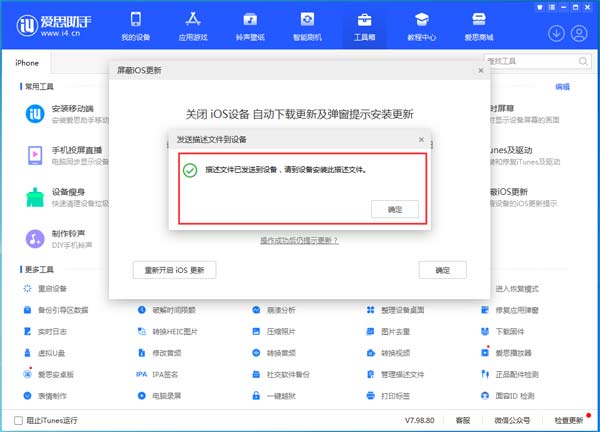
Task: Open the 操作成功后仍提示更新 help link
Action: pos(299,240)
